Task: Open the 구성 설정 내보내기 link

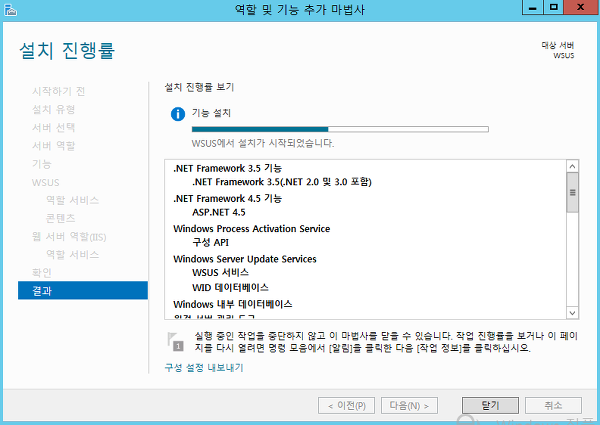Action: coord(204,368)
